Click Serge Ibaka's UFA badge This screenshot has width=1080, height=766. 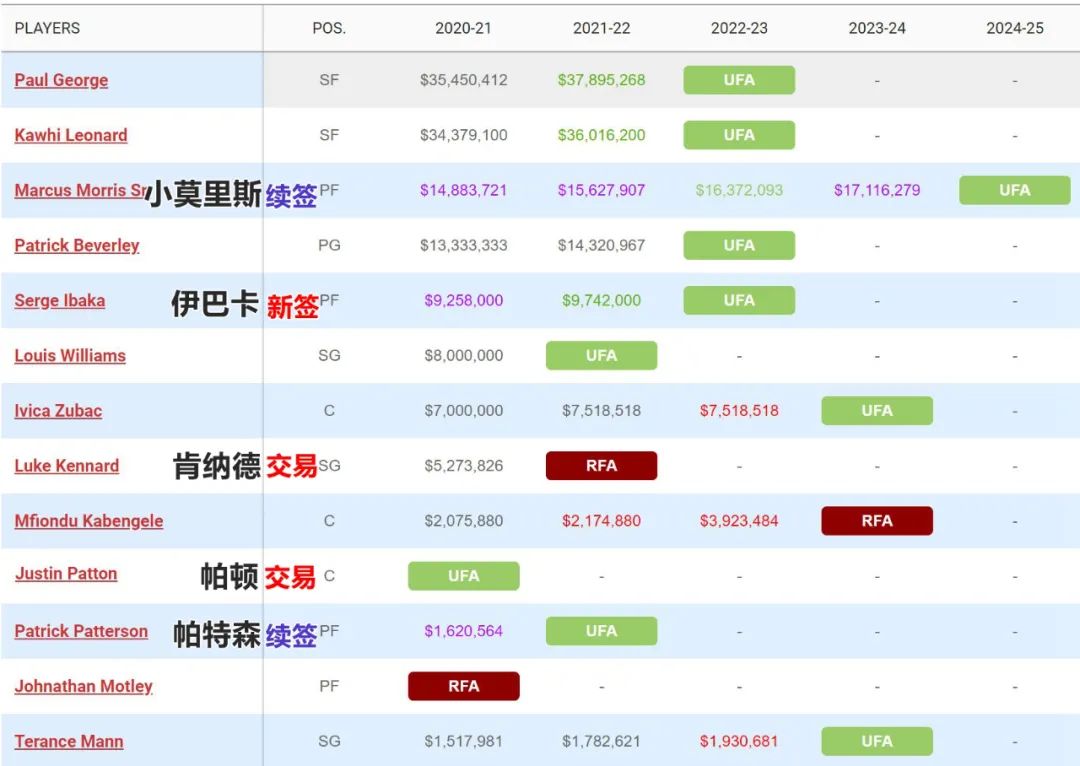[739, 300]
